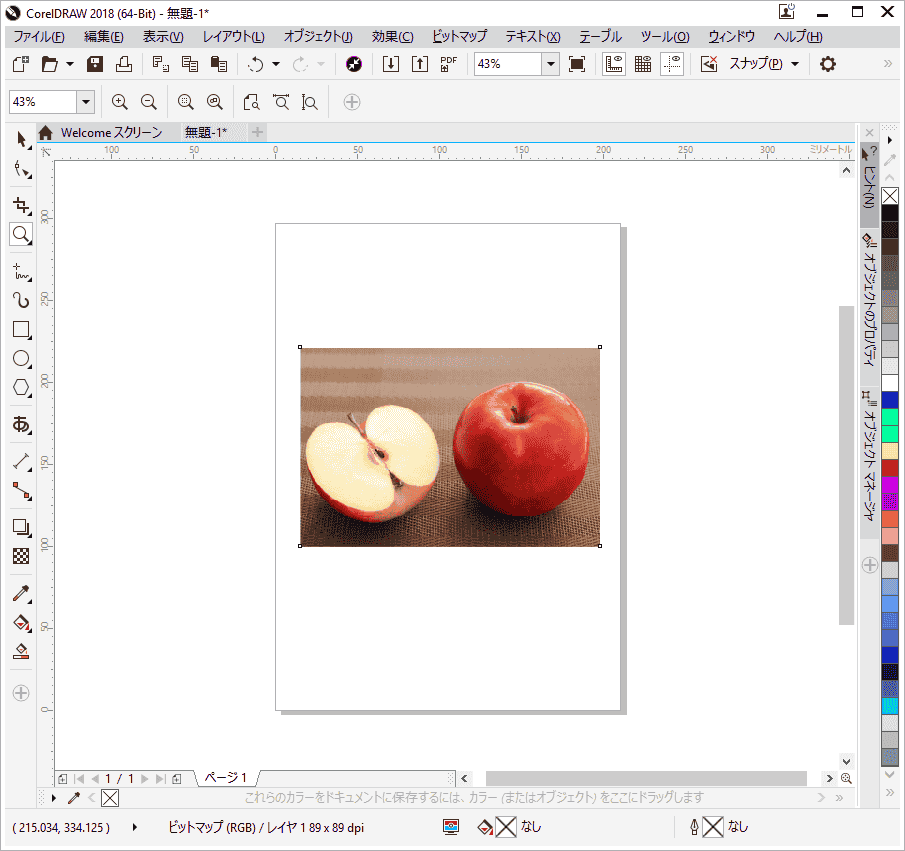Expand the Undo history dropdown arrow
The height and width of the screenshot is (851, 905).
tap(276, 64)
